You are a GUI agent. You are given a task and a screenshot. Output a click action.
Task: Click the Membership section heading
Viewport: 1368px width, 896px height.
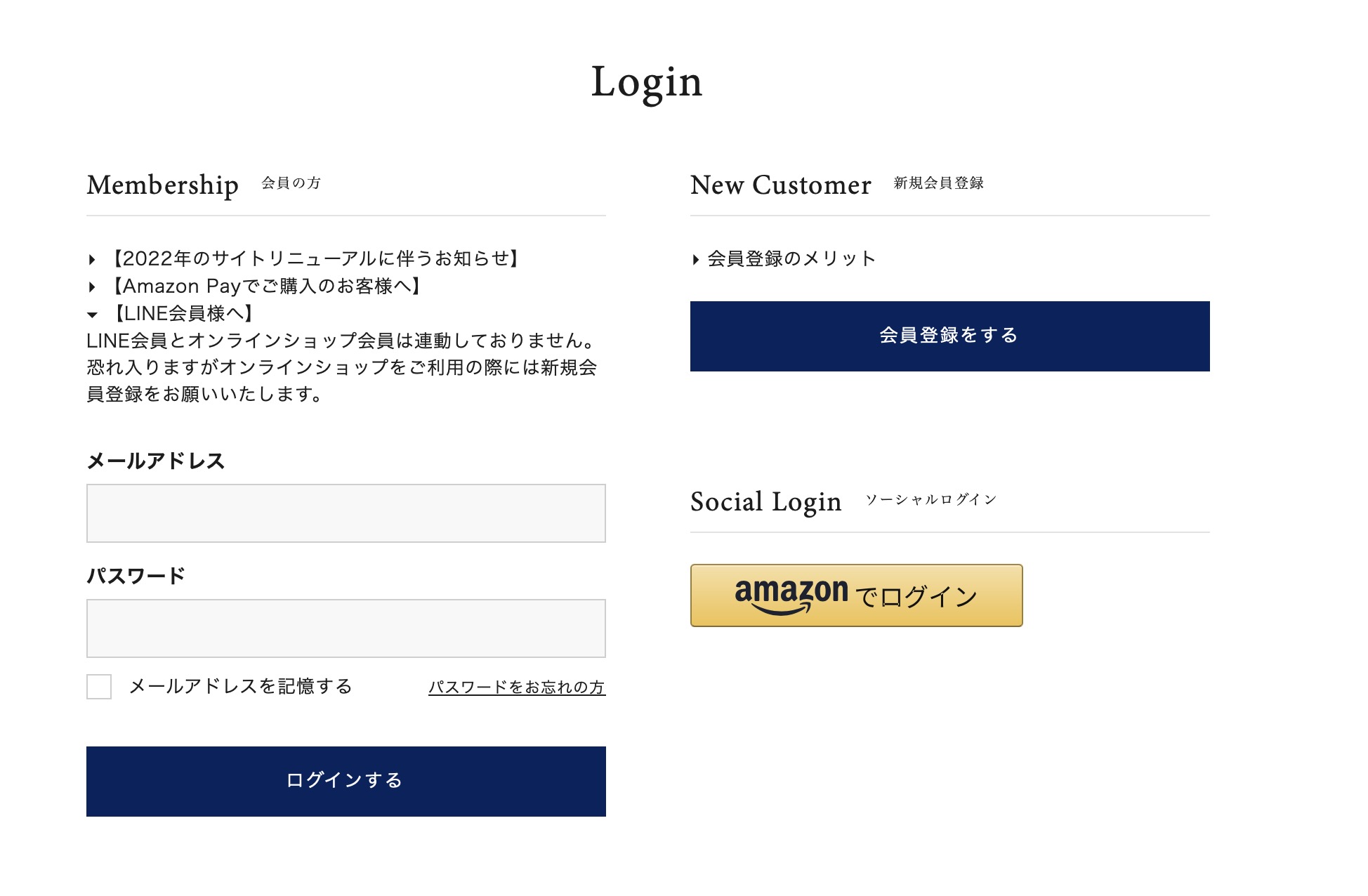162,185
